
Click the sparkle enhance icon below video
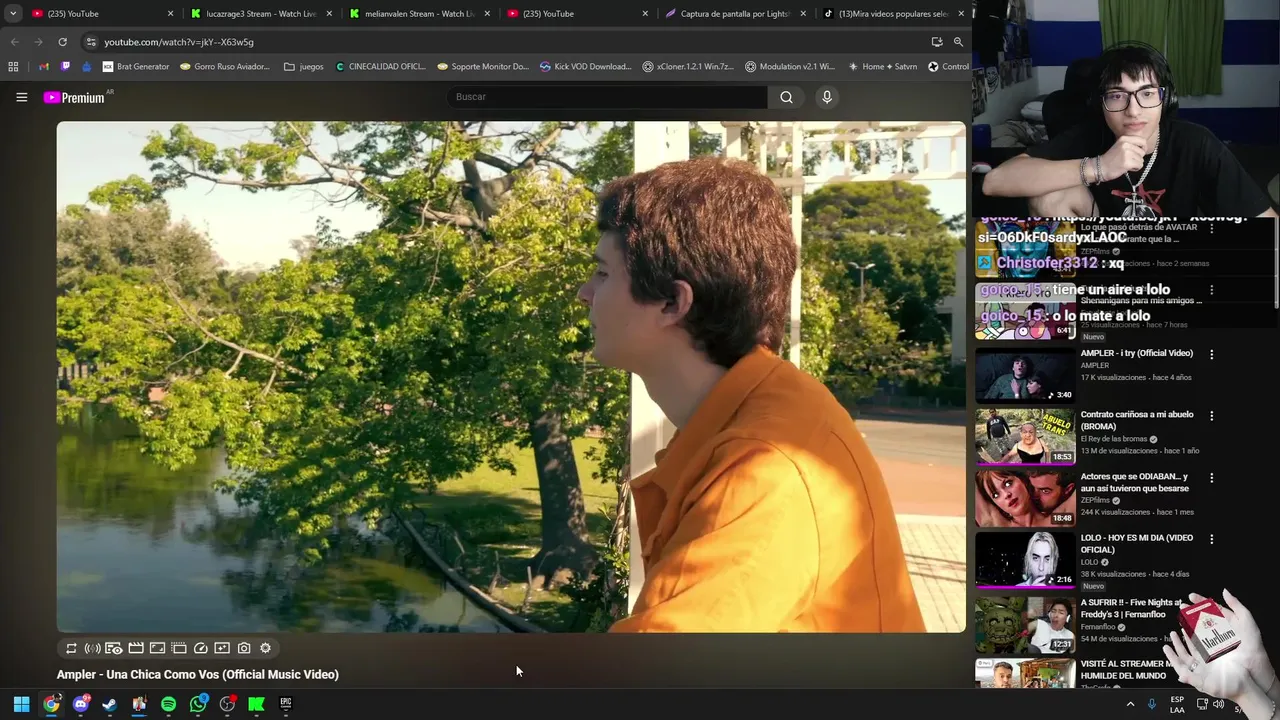(222, 648)
